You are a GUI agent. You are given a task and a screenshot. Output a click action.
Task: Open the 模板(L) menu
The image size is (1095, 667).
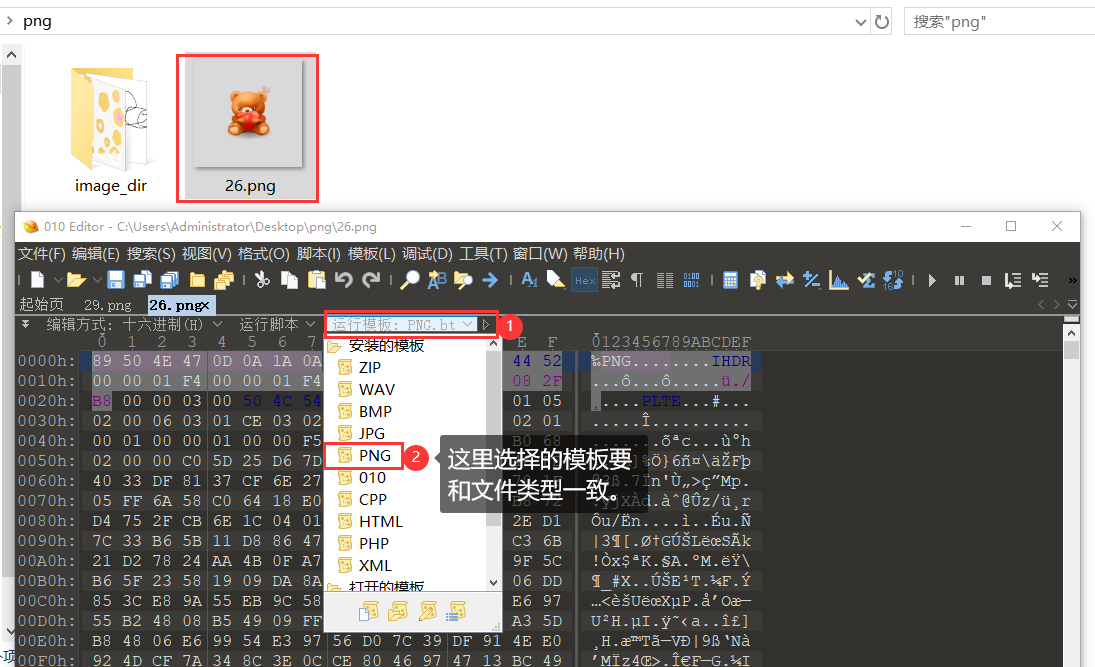click(372, 254)
